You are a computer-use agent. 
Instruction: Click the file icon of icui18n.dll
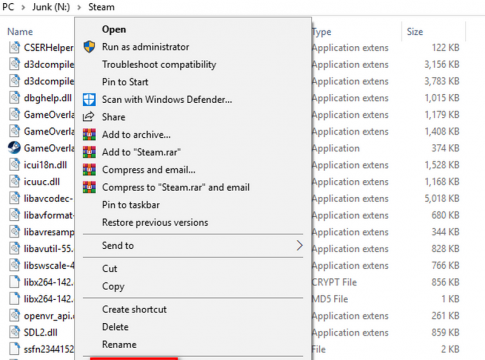pyautogui.click(x=14, y=165)
